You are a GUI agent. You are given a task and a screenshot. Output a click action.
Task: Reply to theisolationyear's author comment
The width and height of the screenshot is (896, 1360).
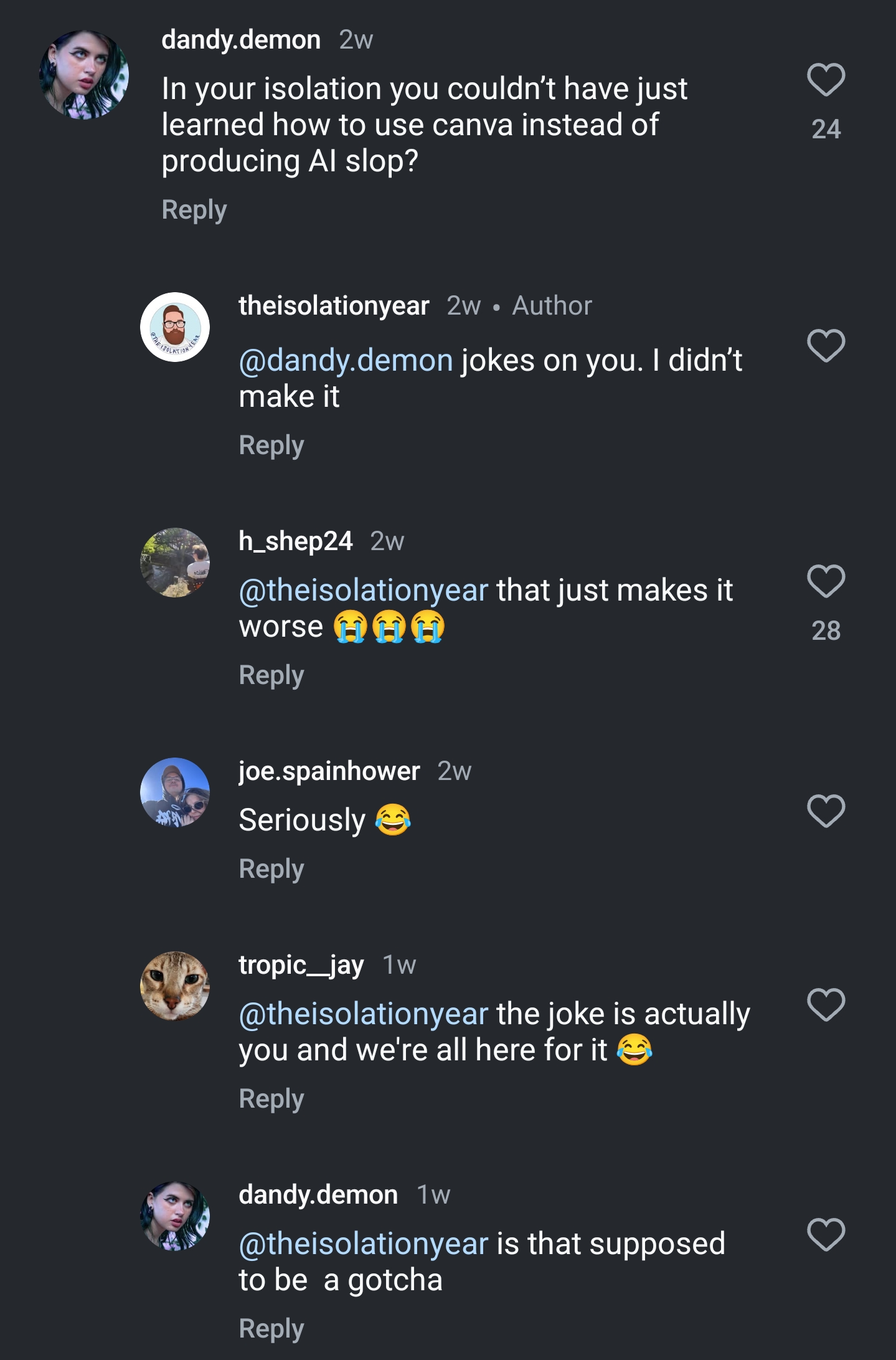point(271,446)
